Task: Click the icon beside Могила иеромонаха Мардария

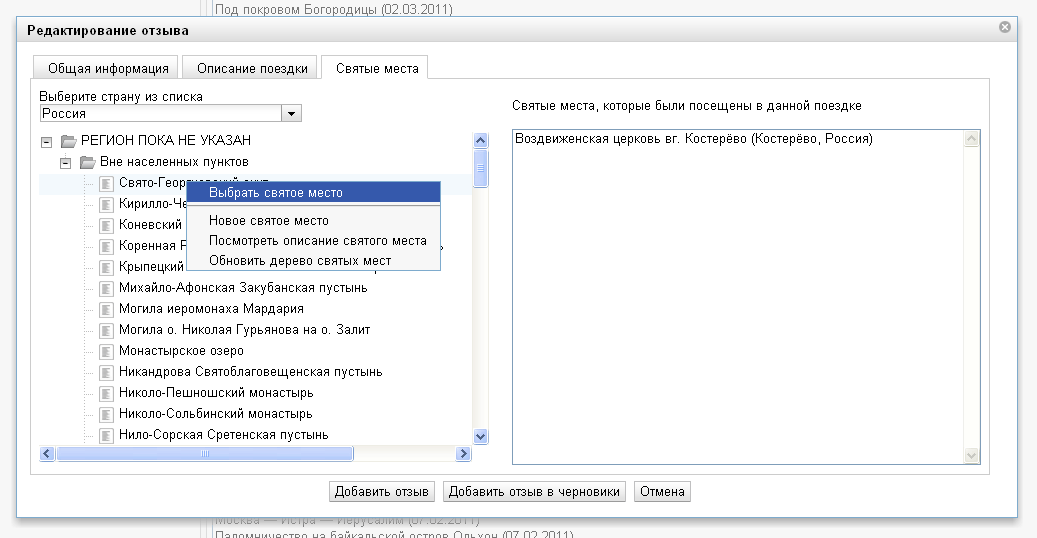Action: (x=107, y=309)
